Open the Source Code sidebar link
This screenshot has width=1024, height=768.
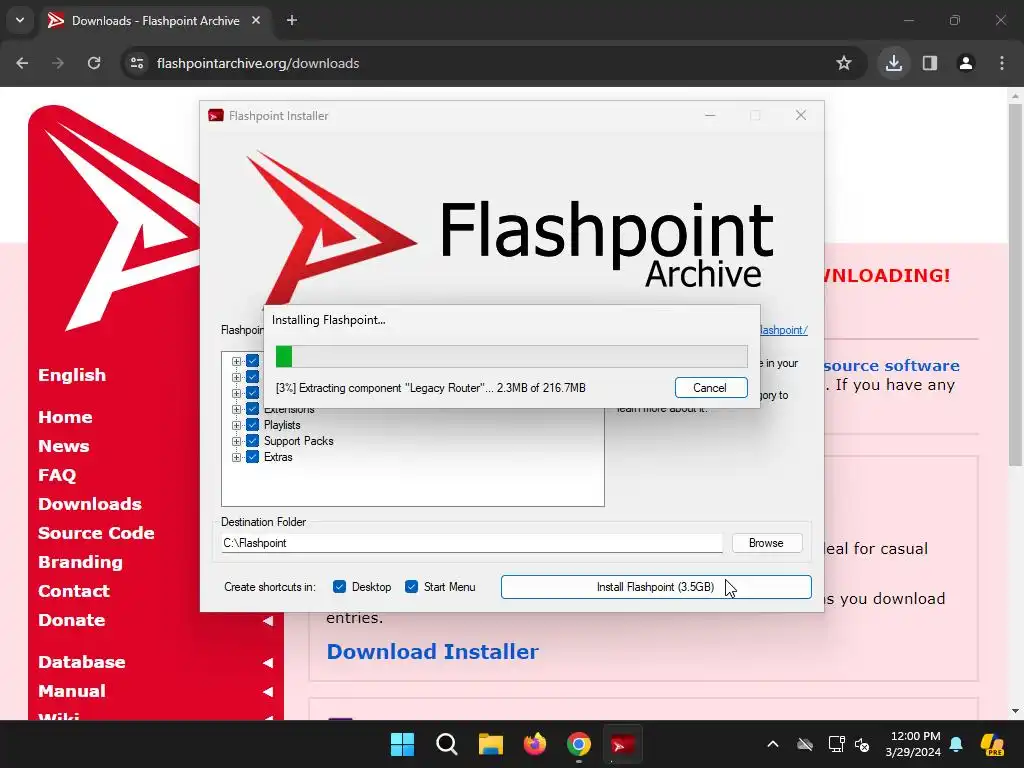click(96, 533)
